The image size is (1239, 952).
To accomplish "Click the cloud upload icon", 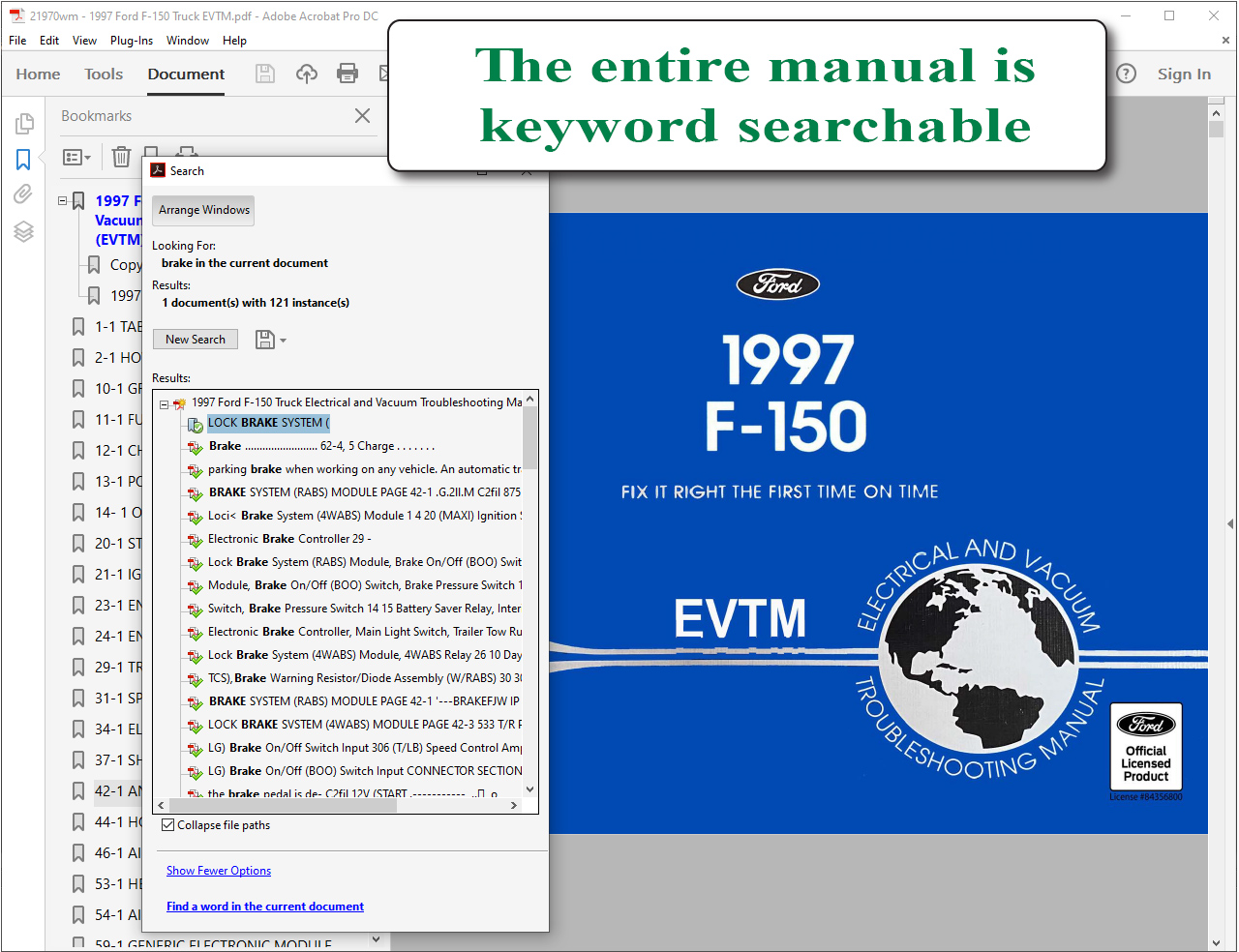I will pyautogui.click(x=307, y=74).
